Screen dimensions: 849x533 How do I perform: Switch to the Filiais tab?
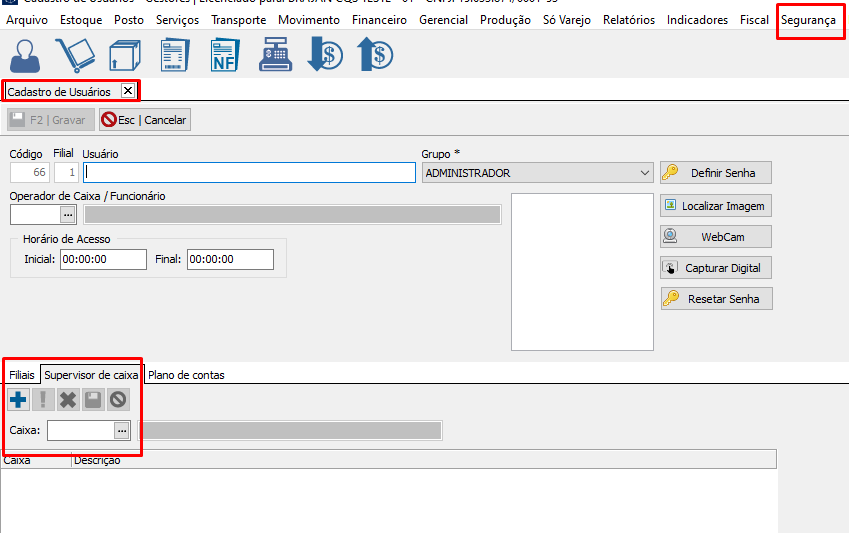click(22, 375)
